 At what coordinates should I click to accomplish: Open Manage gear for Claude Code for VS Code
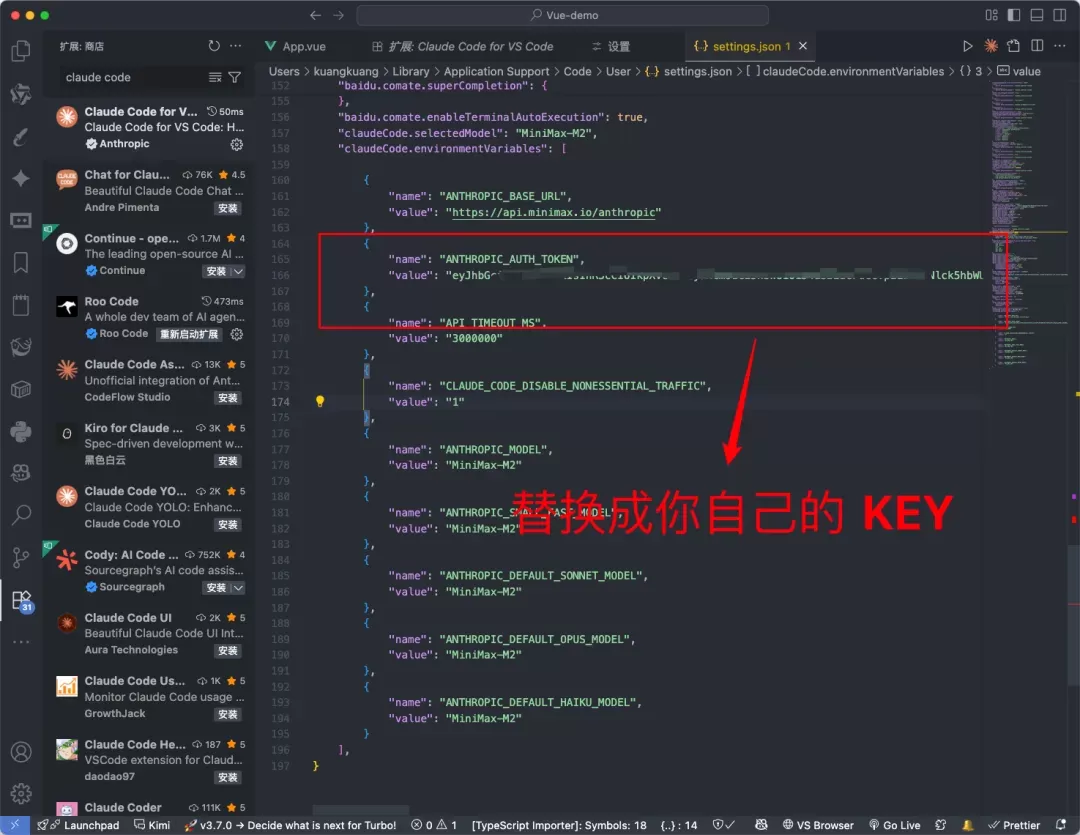(x=236, y=144)
